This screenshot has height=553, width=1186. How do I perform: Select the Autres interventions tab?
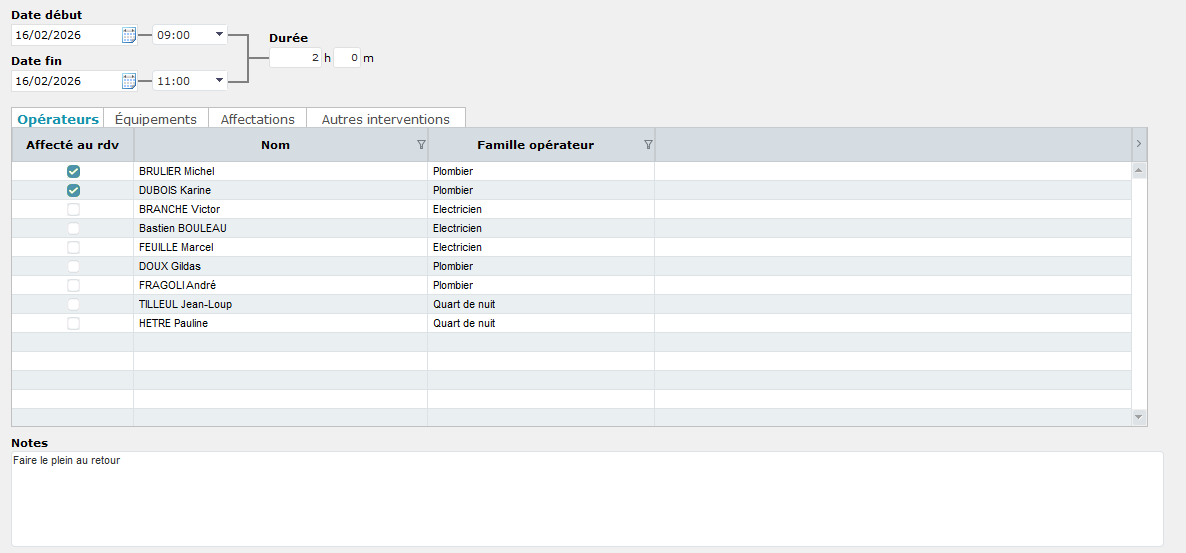pos(385,119)
